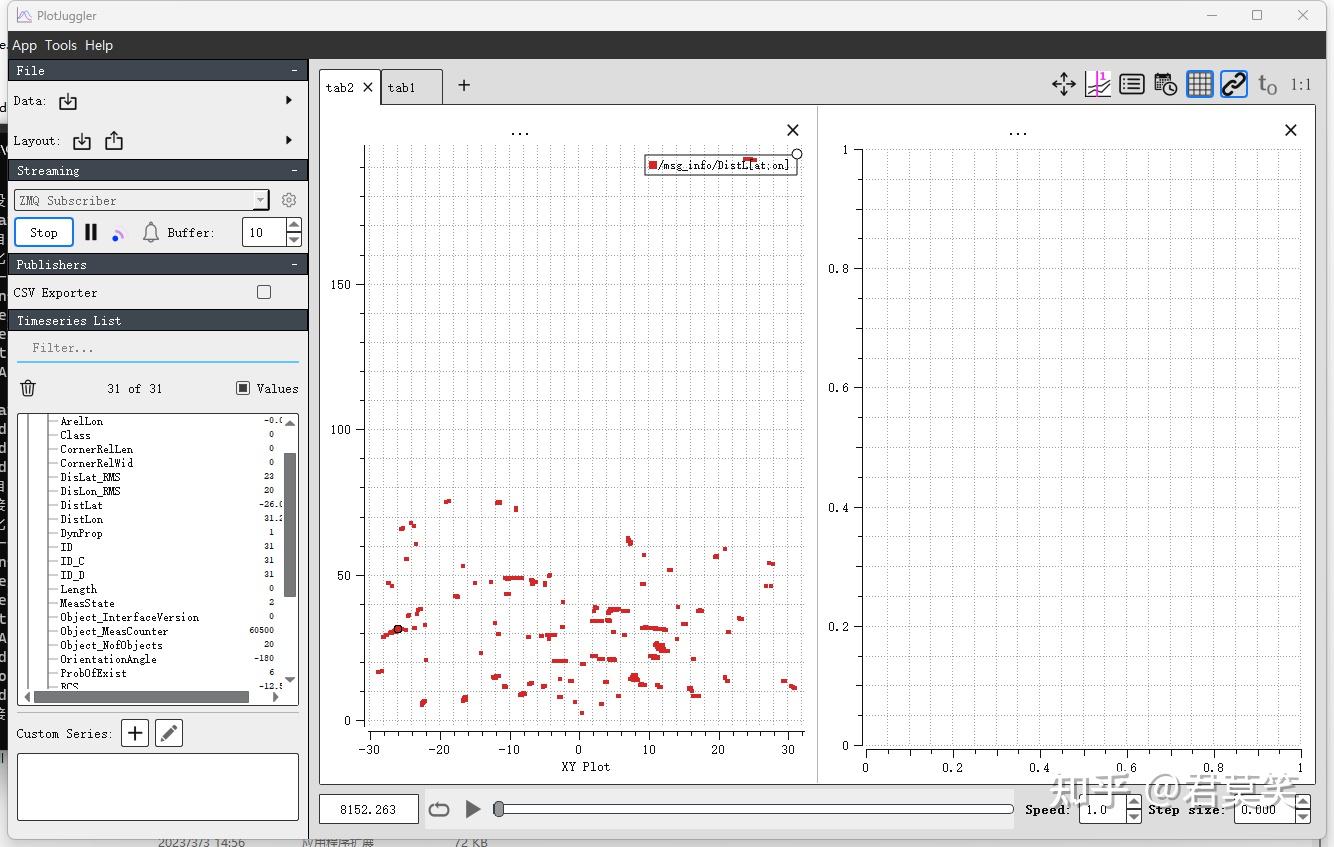Click the Filter input field
1334x847 pixels.
click(x=158, y=348)
